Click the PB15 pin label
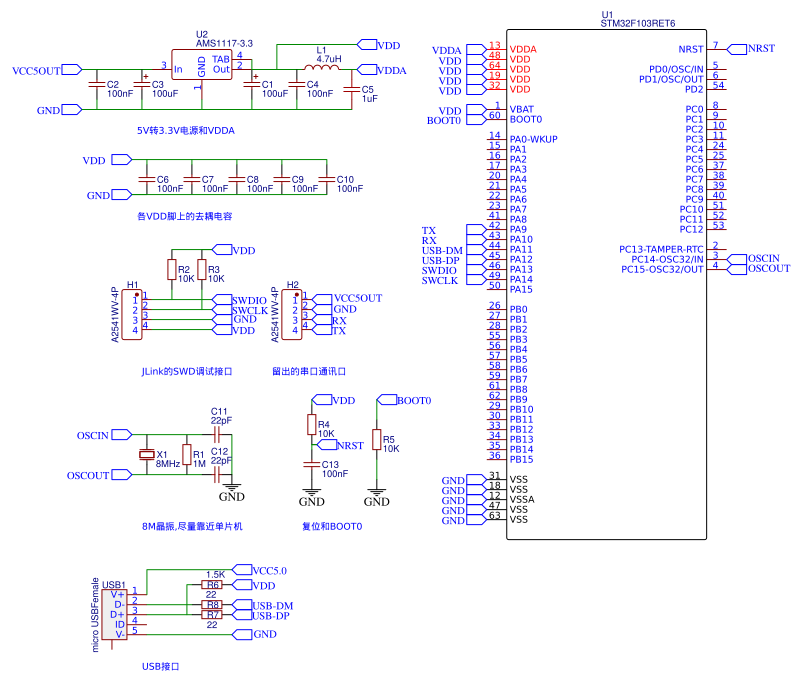Screen dimensions: 801x681 point(521,460)
